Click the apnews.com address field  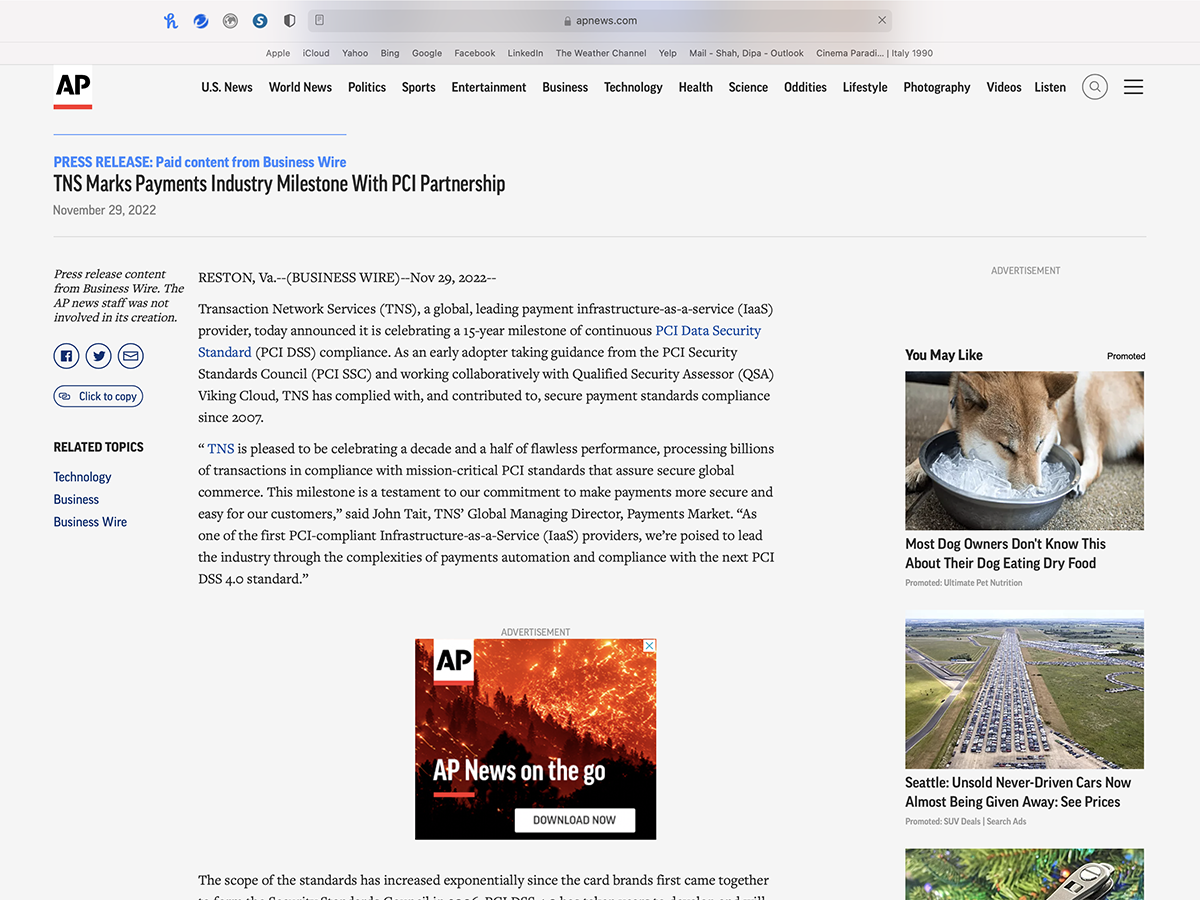click(x=600, y=20)
